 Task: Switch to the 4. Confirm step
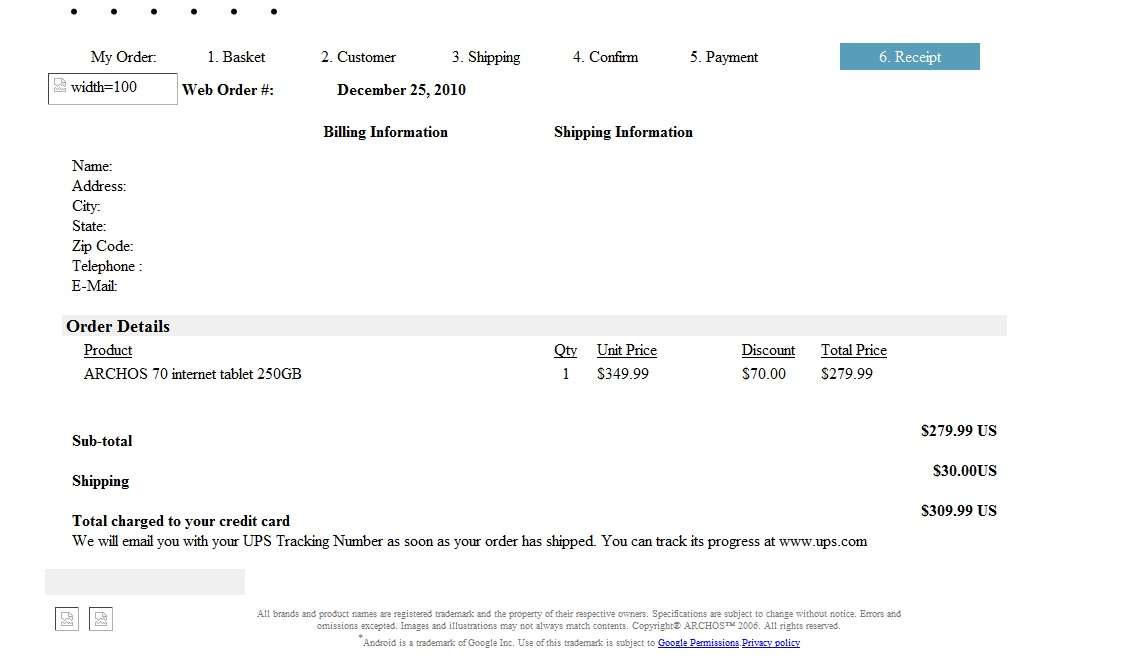(x=605, y=57)
